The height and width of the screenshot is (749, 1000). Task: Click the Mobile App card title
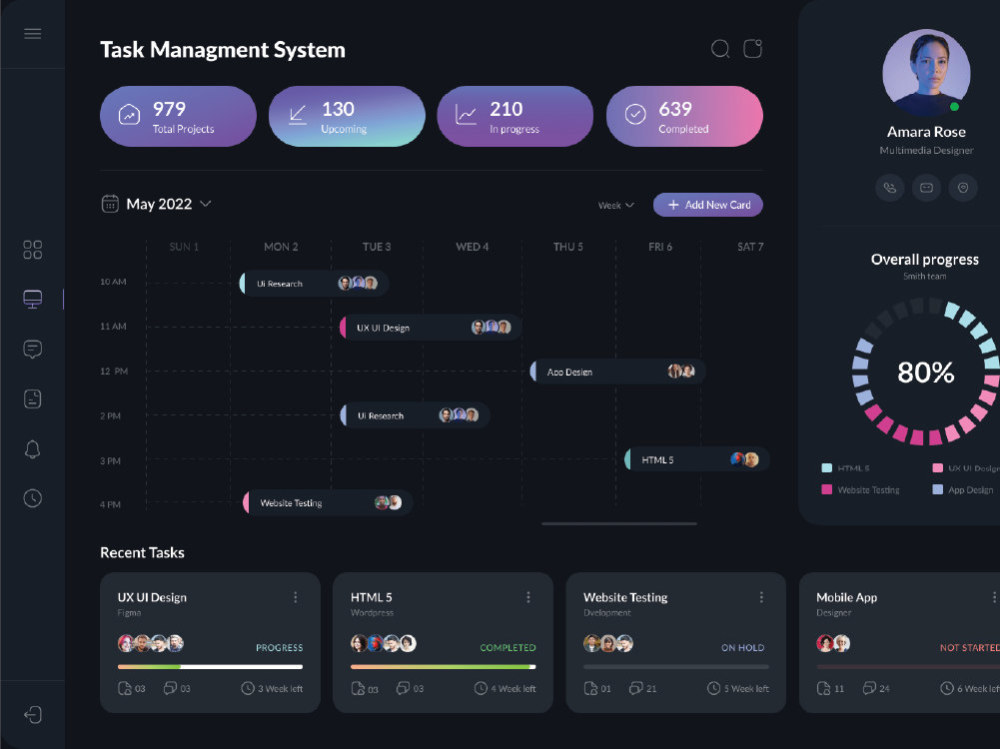coord(846,598)
